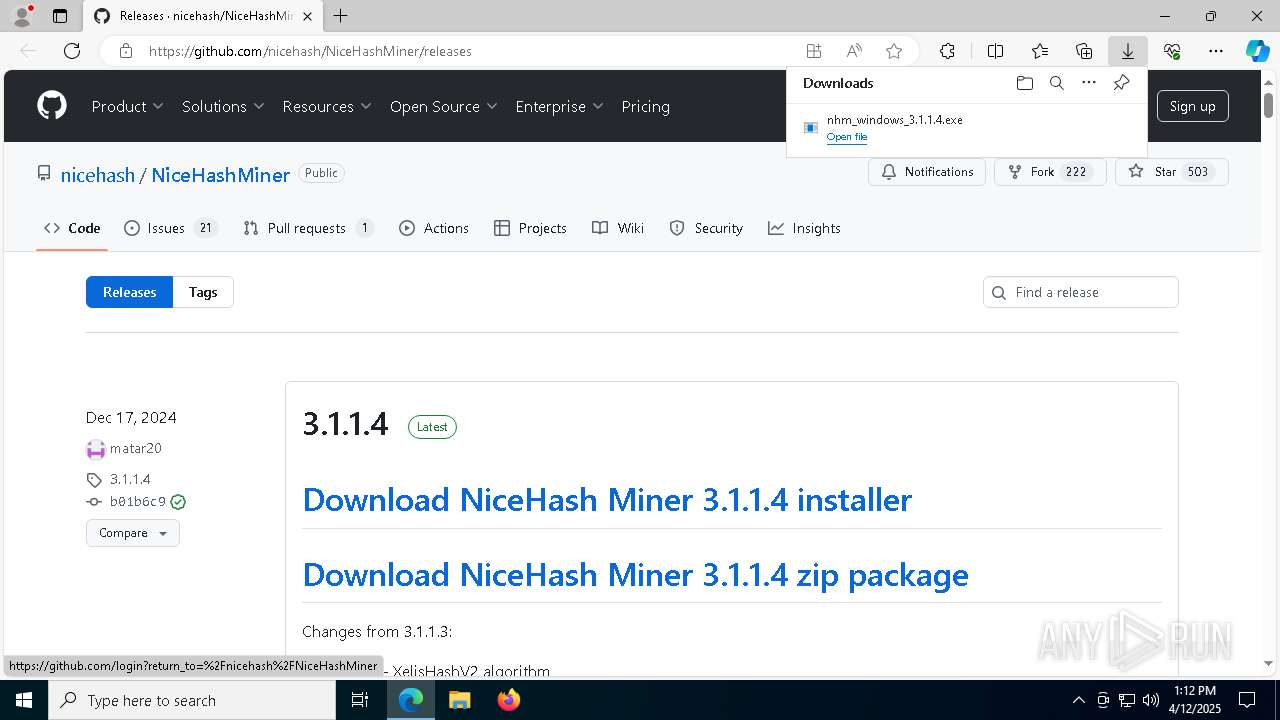Open Collections in Edge toolbar
This screenshot has height=720, width=1280.
coord(1084,51)
